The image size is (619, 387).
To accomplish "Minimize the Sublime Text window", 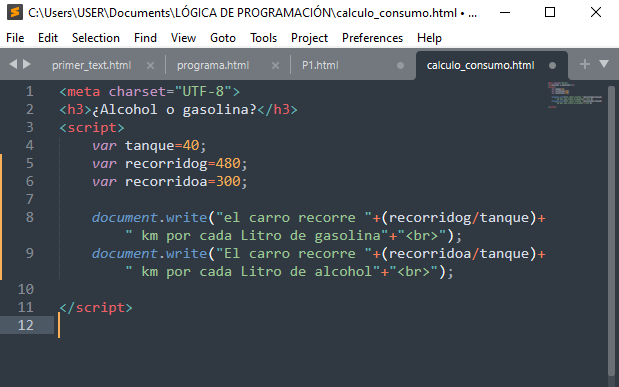I will (x=505, y=13).
